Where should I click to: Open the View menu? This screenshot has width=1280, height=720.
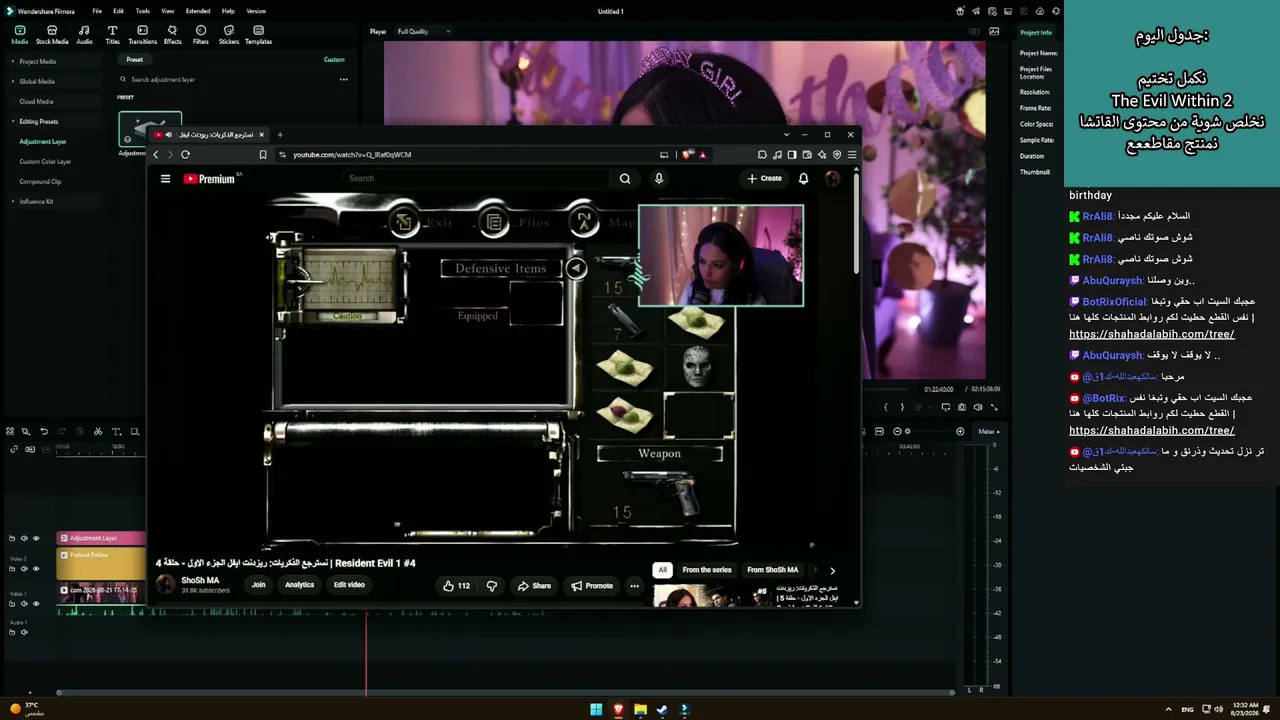point(169,11)
